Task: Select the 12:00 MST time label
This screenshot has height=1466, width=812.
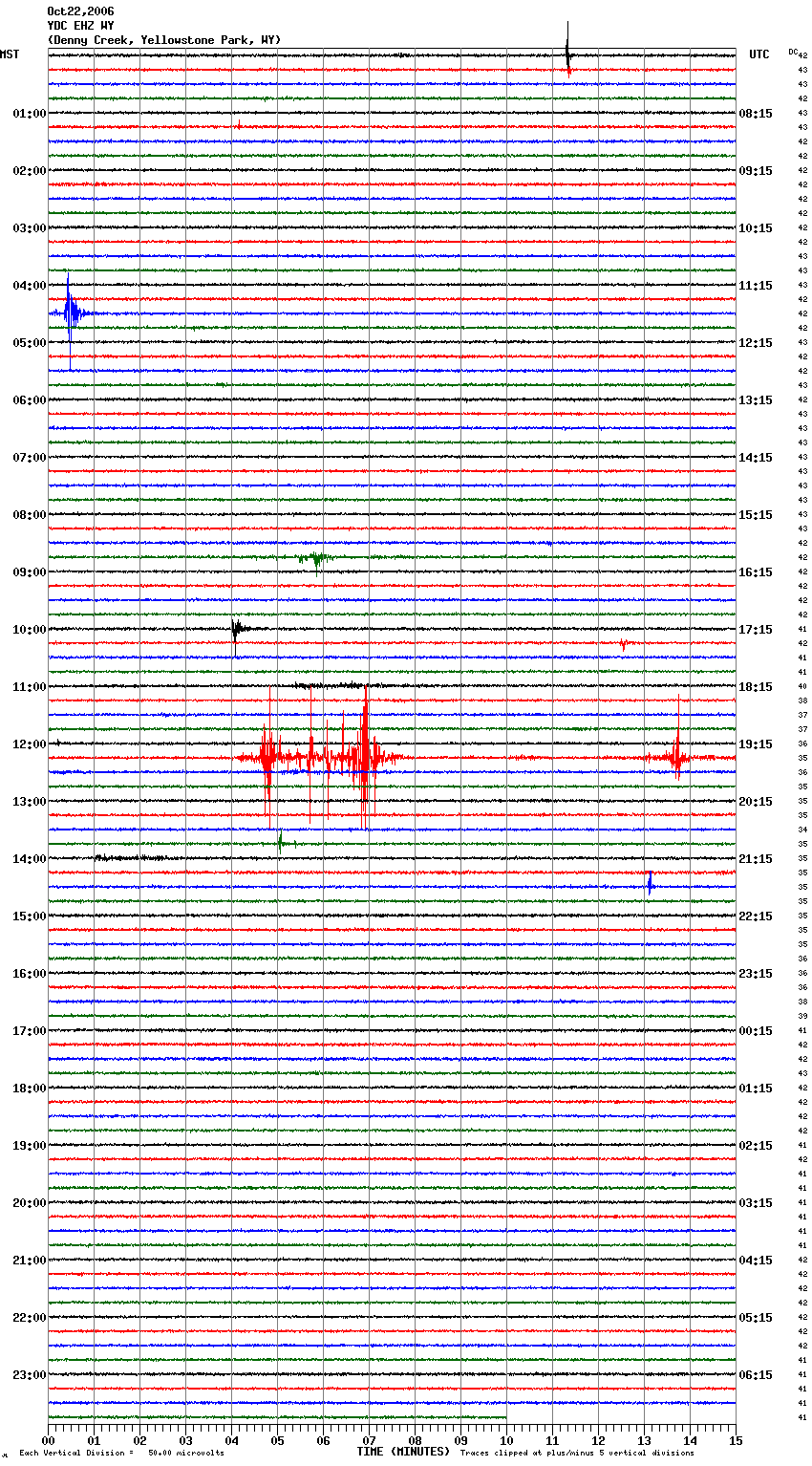Action: [x=30, y=744]
